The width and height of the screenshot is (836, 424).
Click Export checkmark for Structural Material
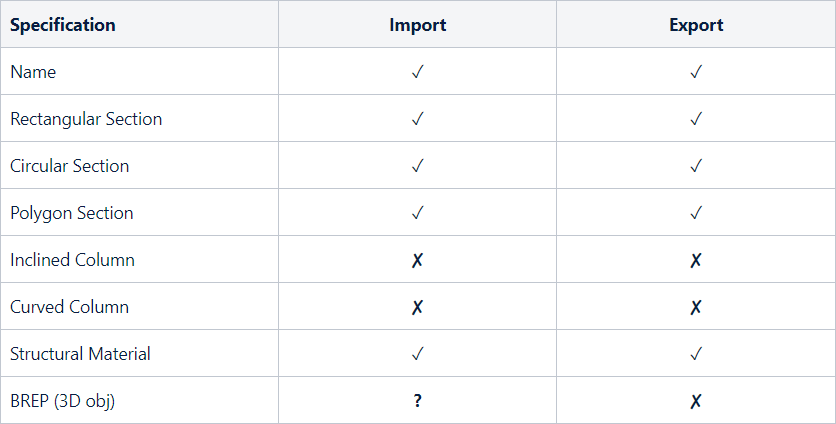coord(696,354)
